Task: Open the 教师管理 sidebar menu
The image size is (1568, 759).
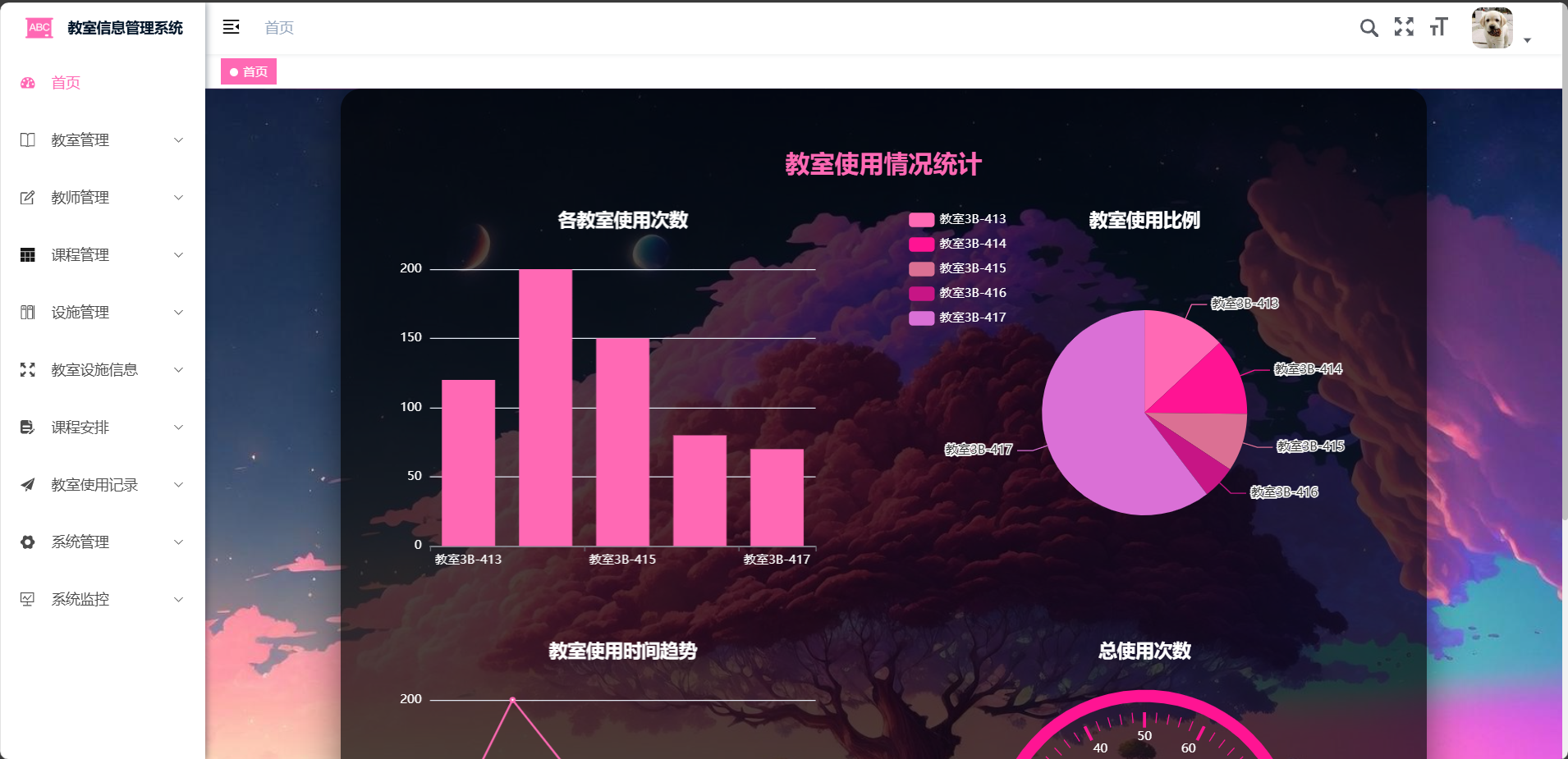Action: (103, 198)
